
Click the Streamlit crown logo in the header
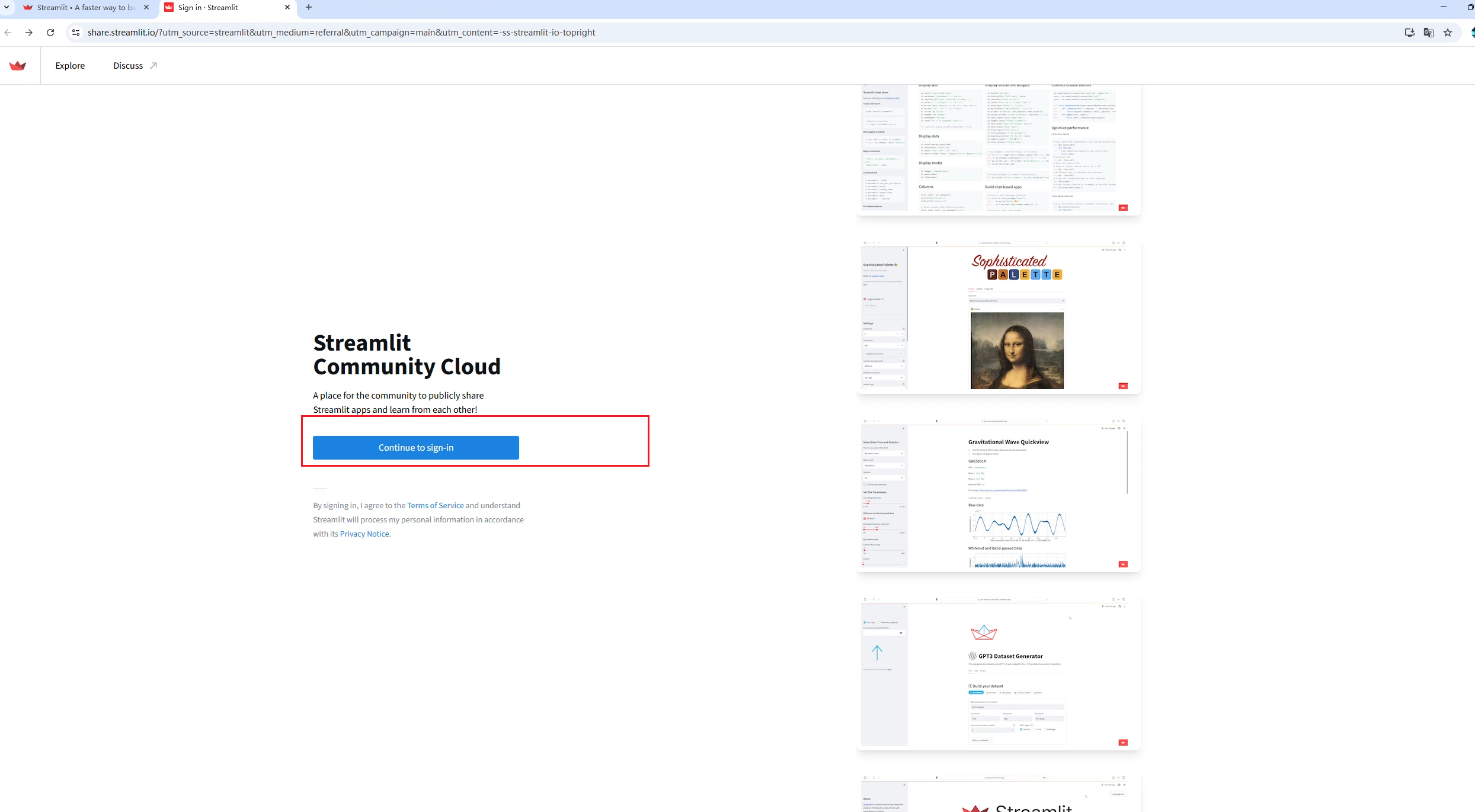[18, 66]
